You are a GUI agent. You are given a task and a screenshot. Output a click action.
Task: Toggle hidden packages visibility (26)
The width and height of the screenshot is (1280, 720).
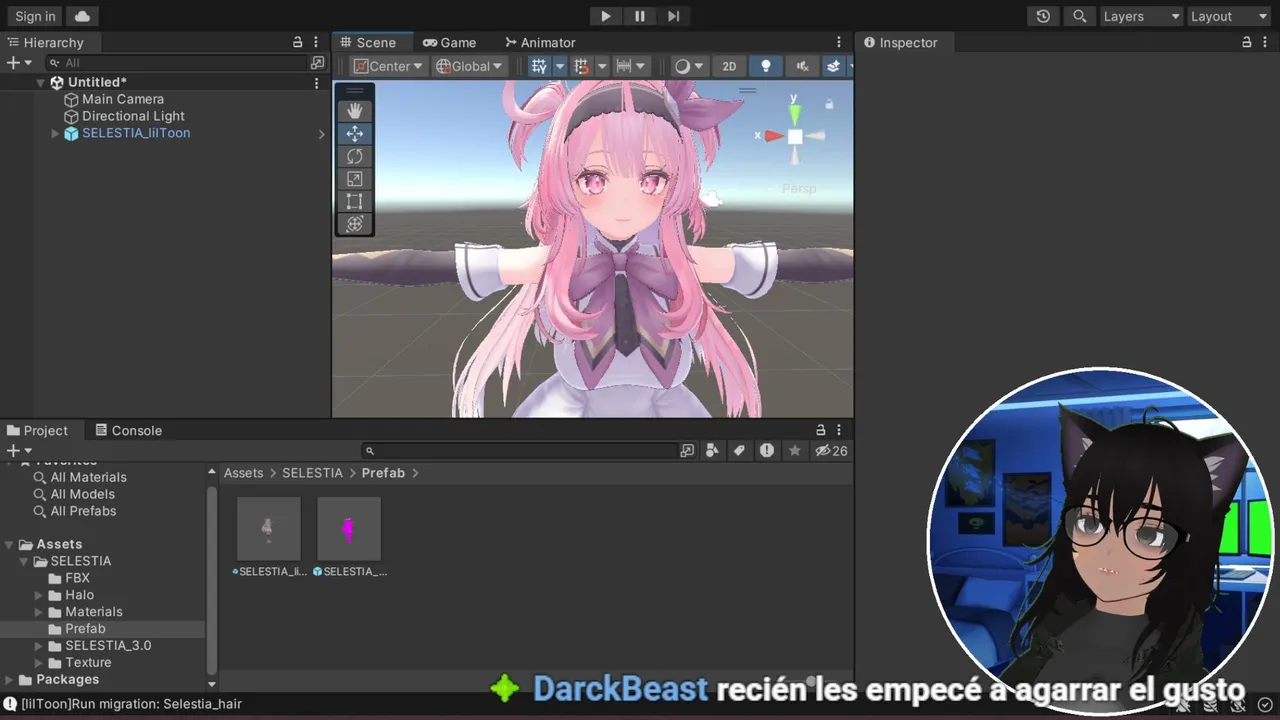tap(831, 451)
